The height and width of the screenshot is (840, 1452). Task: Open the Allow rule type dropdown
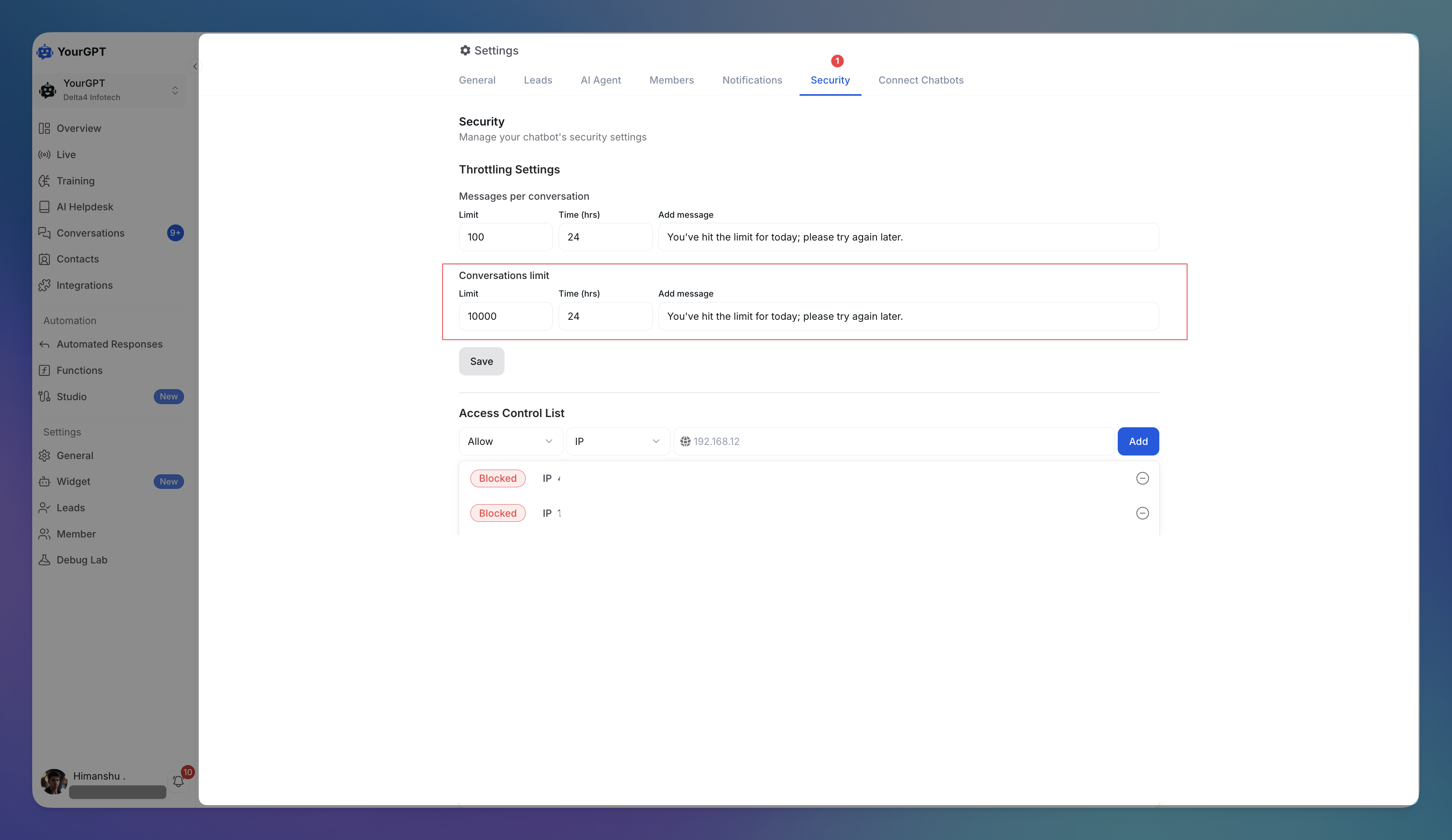(x=510, y=441)
